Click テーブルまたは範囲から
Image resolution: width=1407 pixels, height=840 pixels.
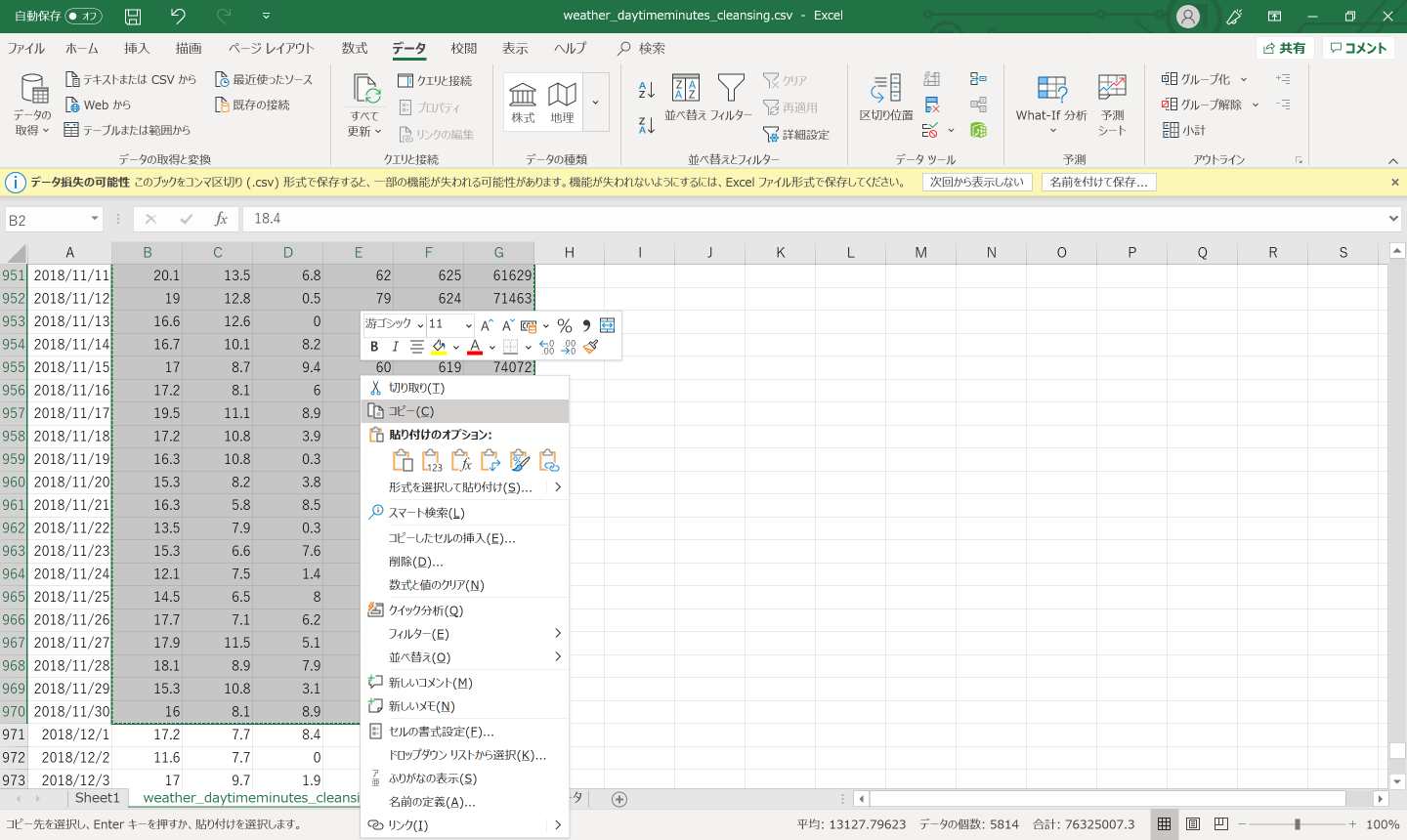coord(127,130)
